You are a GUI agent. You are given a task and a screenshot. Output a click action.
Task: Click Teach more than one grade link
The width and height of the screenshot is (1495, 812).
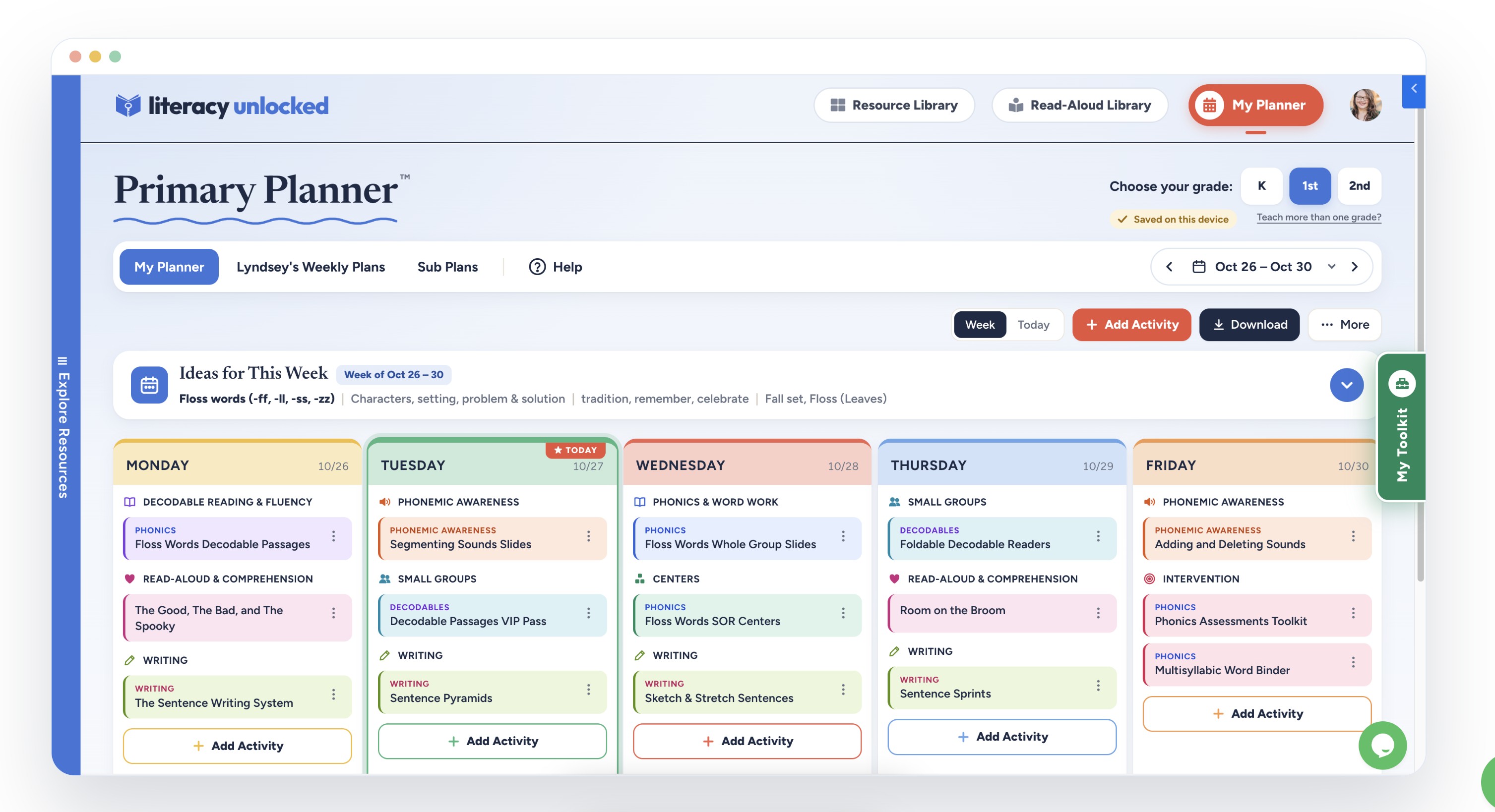click(1318, 218)
